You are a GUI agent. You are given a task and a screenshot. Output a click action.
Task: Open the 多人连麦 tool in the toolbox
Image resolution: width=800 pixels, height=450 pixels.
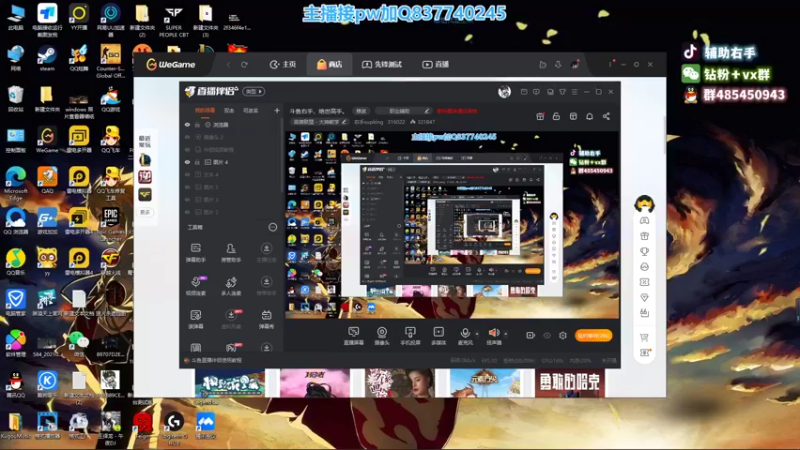(x=231, y=286)
